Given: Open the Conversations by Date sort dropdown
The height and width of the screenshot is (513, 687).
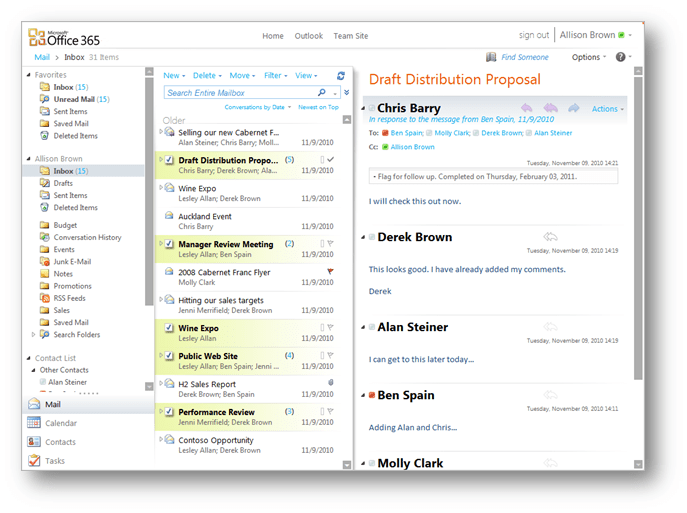Looking at the screenshot, I should click(x=258, y=106).
